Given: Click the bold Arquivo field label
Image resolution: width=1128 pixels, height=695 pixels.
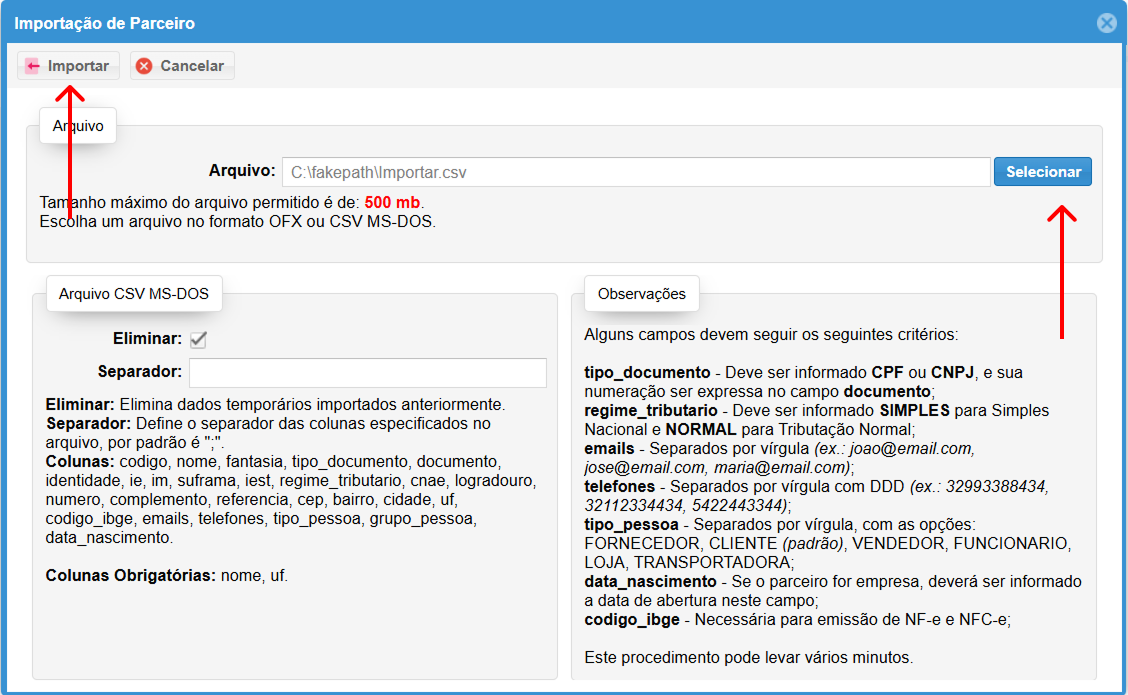Looking at the screenshot, I should (x=241, y=171).
